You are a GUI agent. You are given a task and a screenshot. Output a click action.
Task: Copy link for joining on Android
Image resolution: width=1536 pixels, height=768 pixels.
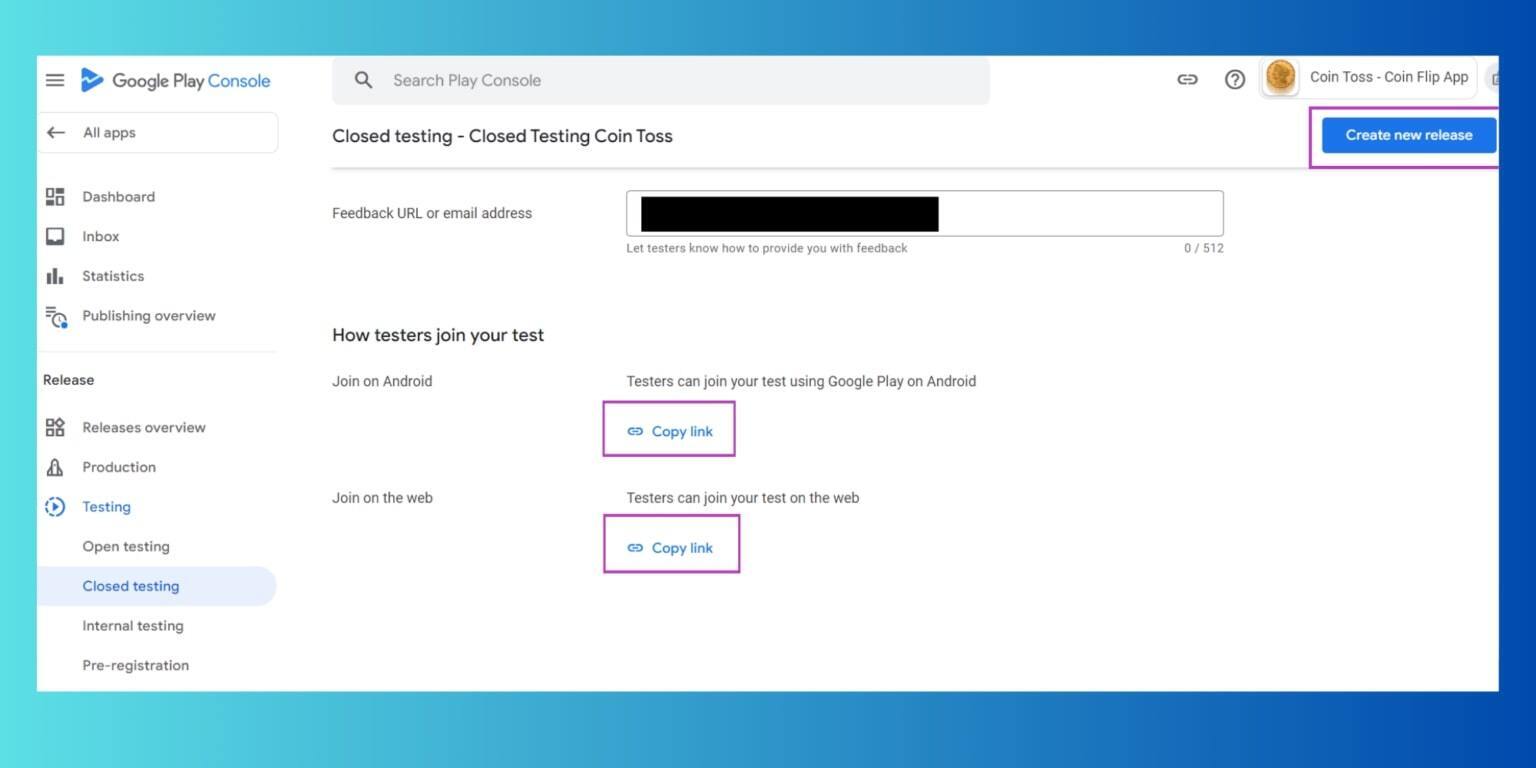tap(670, 432)
